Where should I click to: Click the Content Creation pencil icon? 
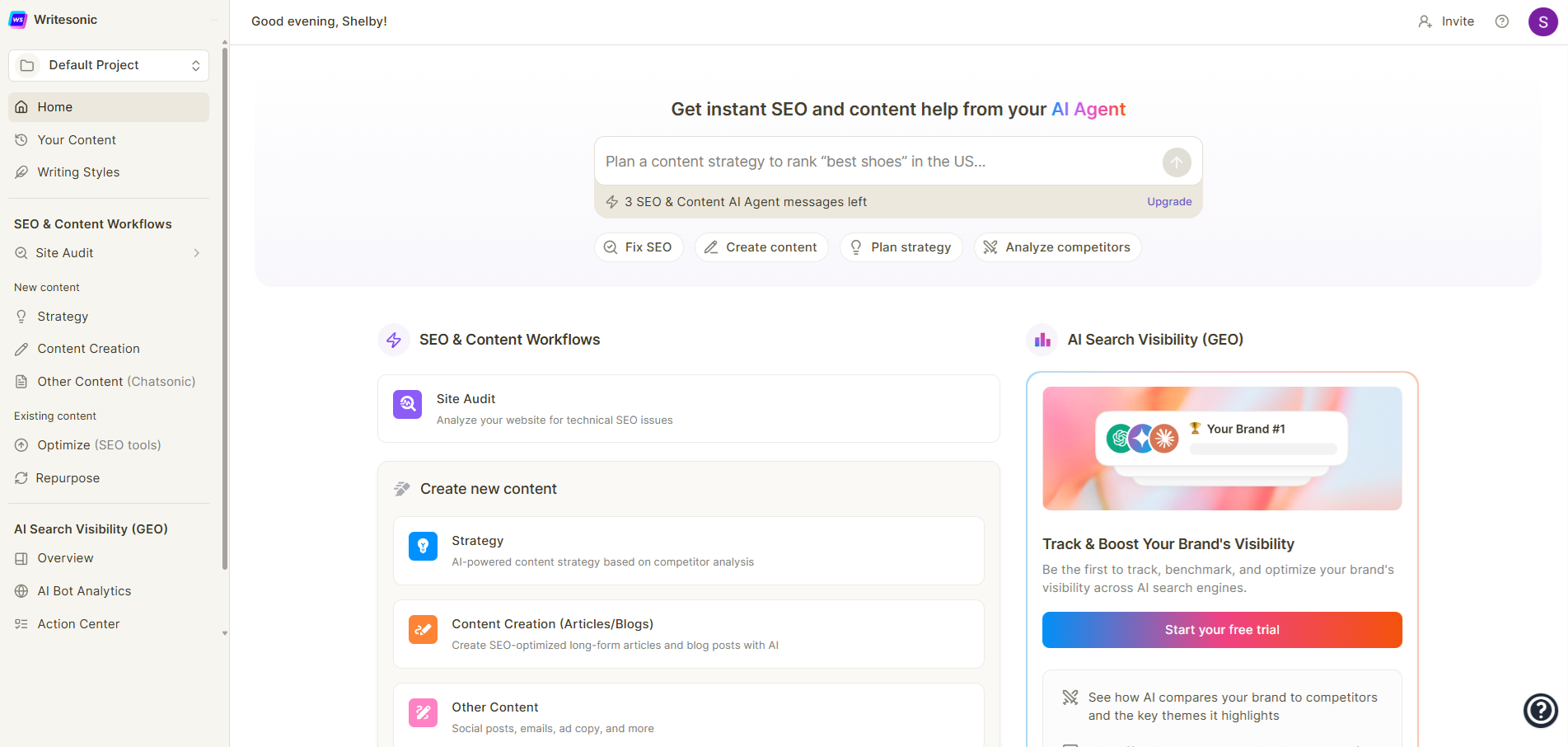click(x=21, y=348)
